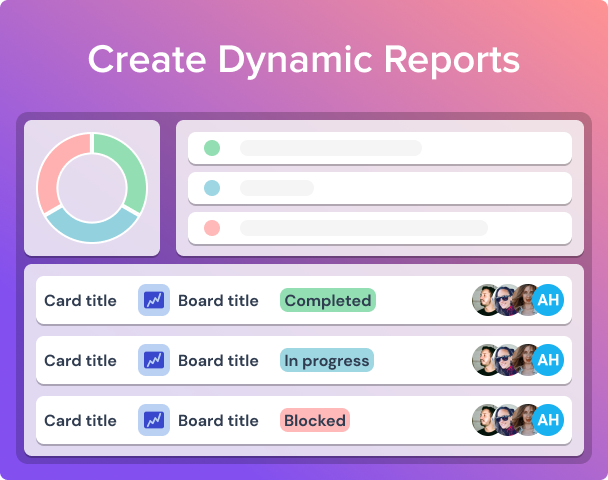Click the Completed status badge
This screenshot has height=480, width=608.
(328, 300)
